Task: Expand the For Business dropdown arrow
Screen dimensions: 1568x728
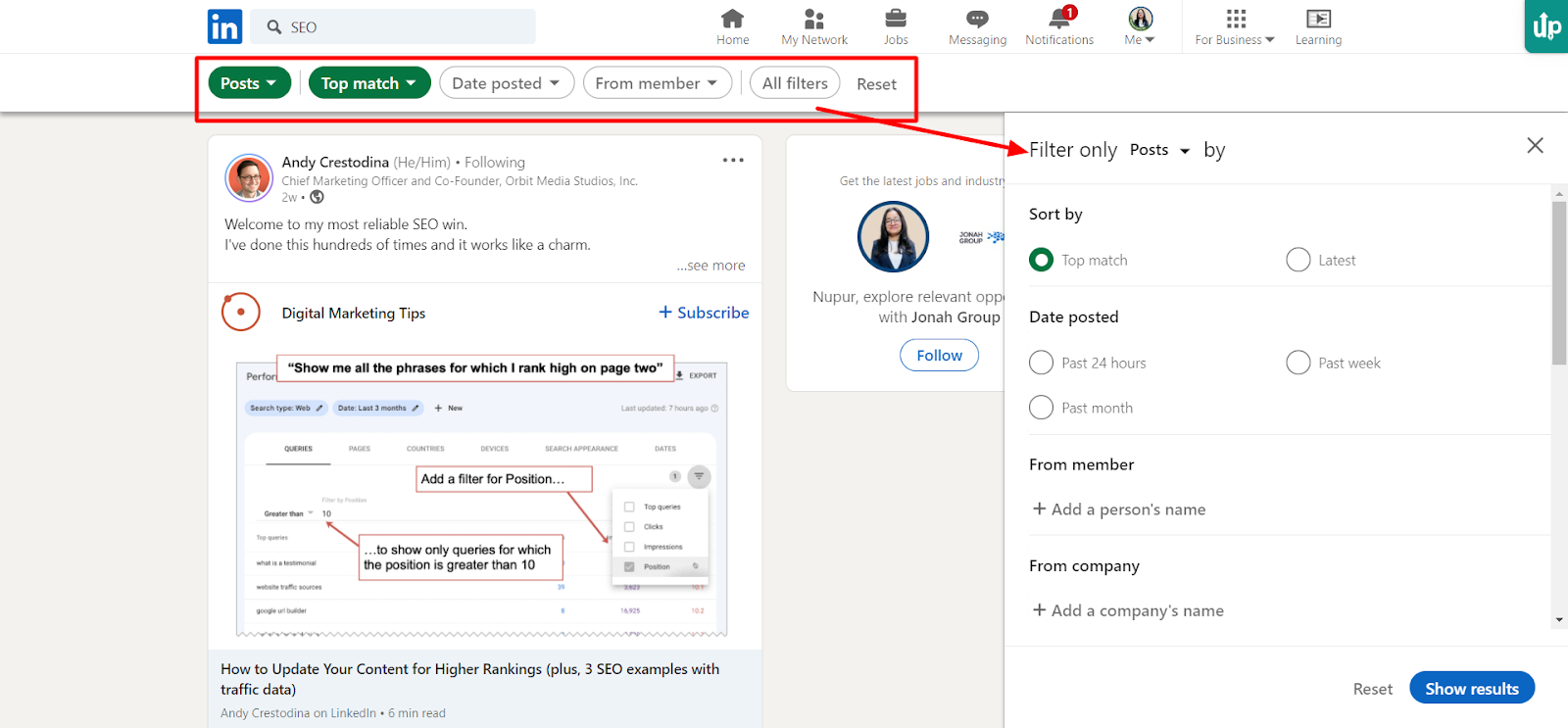Action: coord(1270,40)
